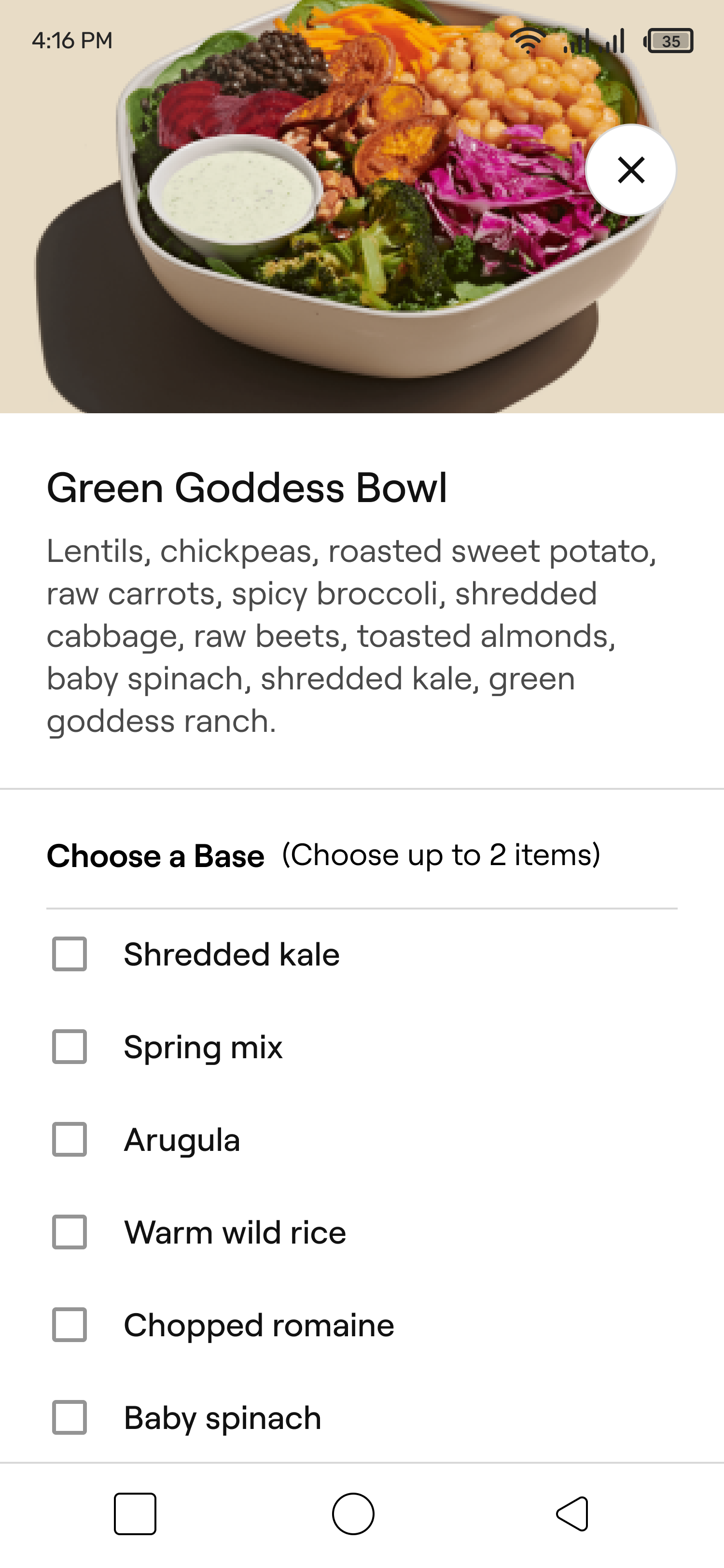Check the Arugula checkbox
This screenshot has width=724, height=1568.
click(70, 1139)
